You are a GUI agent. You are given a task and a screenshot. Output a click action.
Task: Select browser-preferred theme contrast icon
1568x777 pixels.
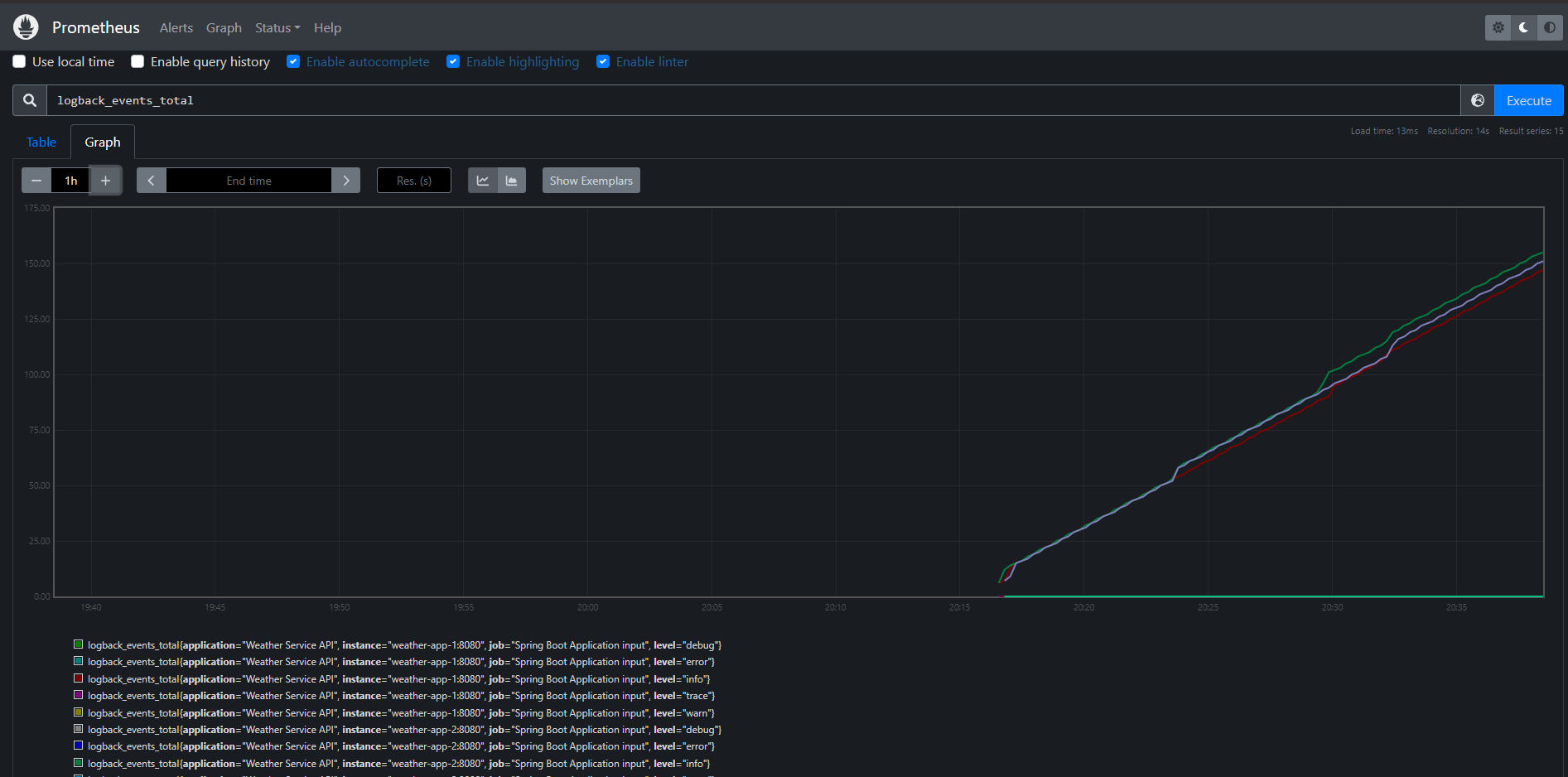1549,27
